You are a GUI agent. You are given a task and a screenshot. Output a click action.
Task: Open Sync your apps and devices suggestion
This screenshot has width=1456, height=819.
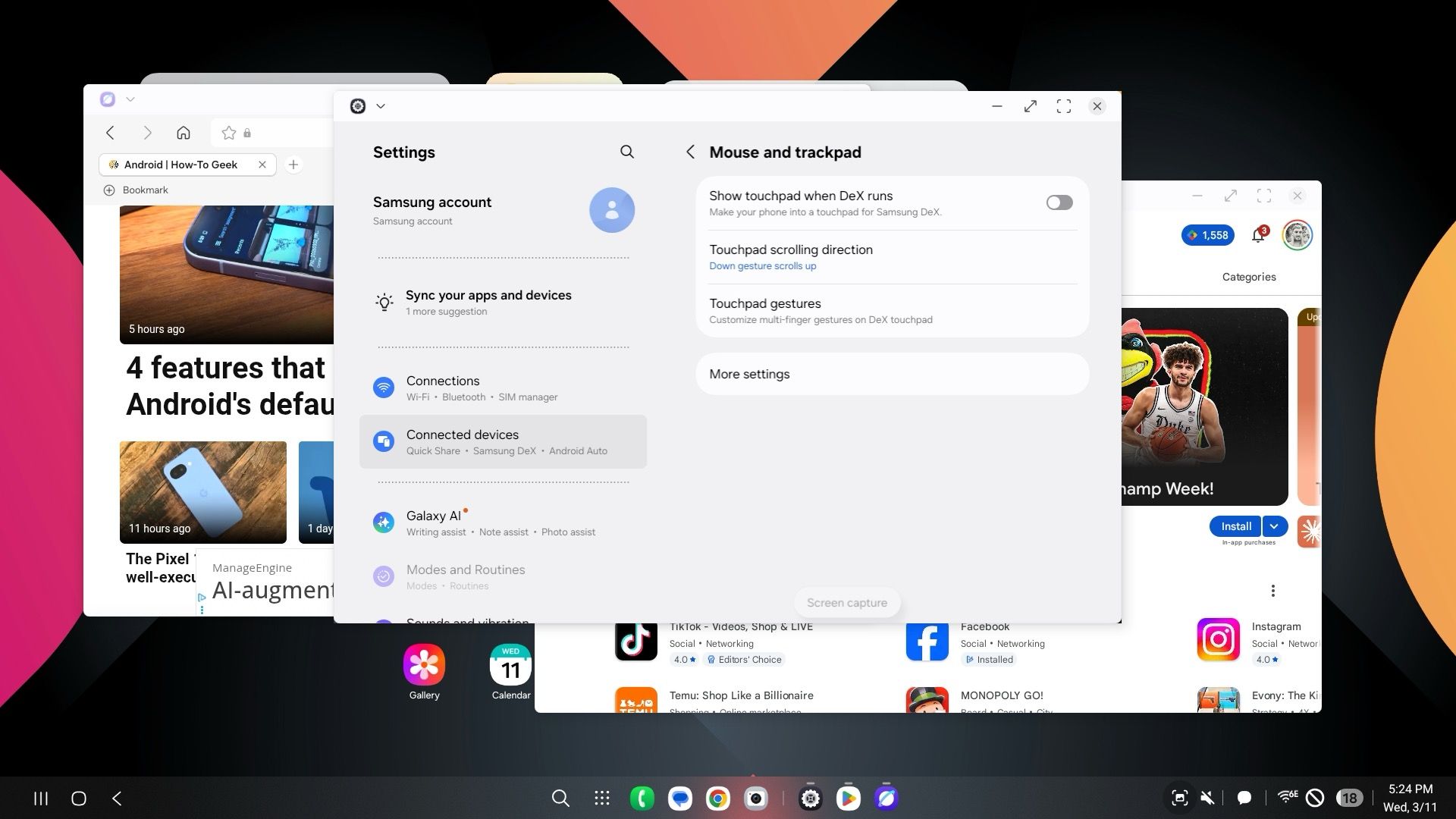pos(503,303)
